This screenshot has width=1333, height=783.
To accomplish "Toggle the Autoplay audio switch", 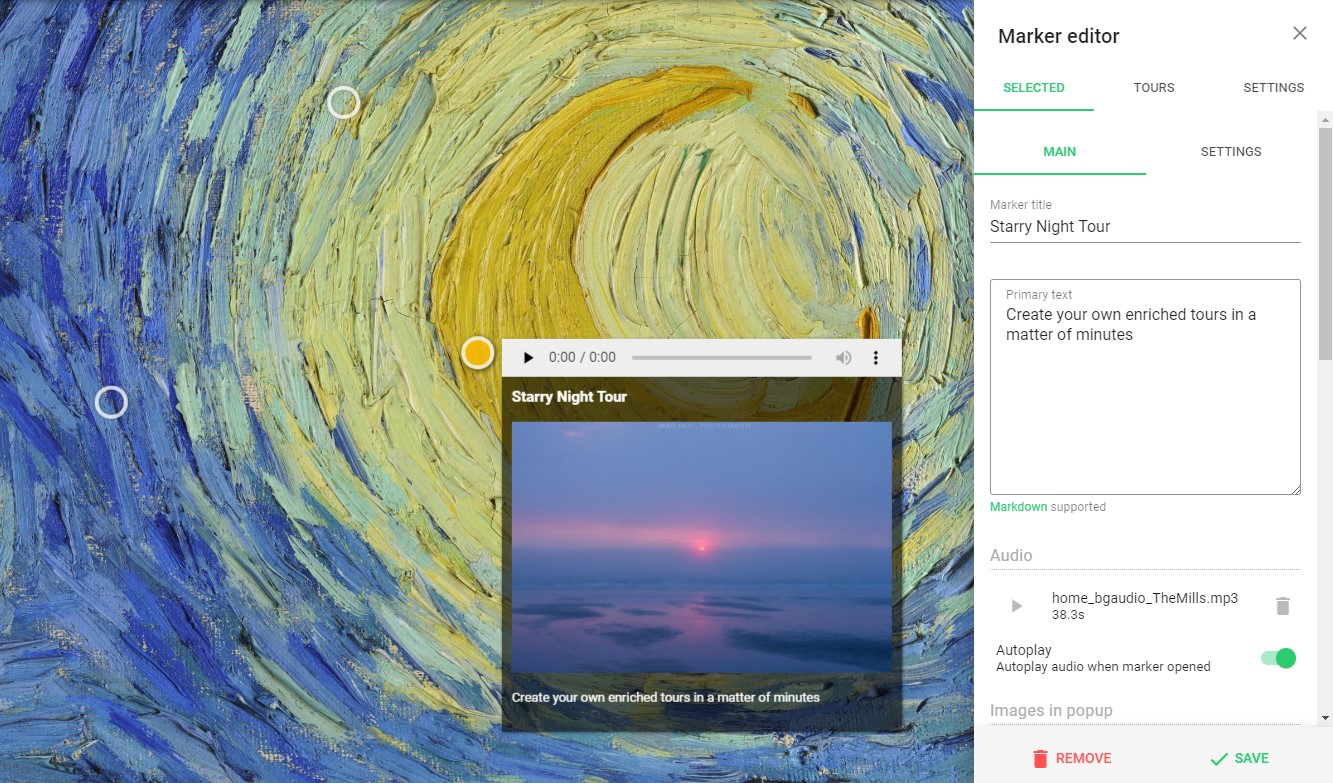I will click(x=1278, y=658).
